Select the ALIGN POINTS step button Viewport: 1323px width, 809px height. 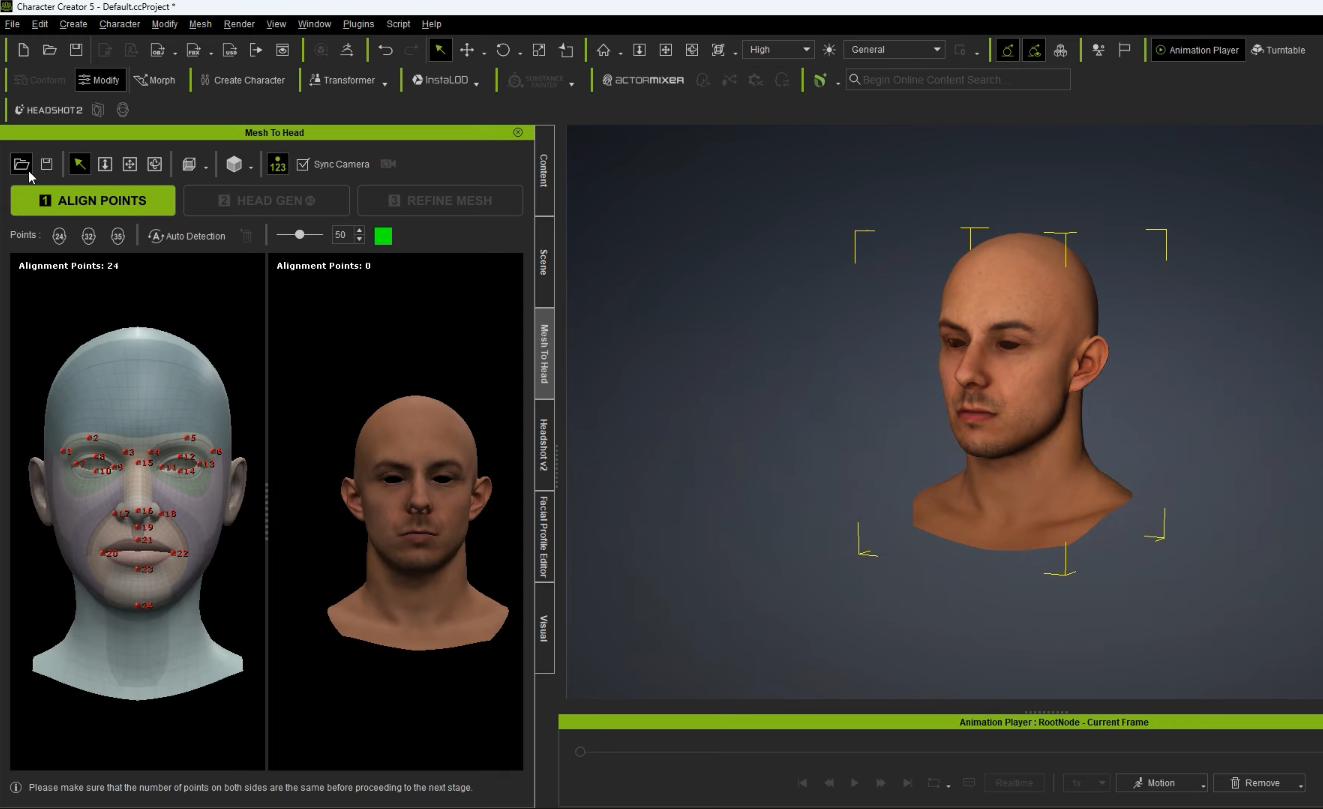[x=93, y=200]
